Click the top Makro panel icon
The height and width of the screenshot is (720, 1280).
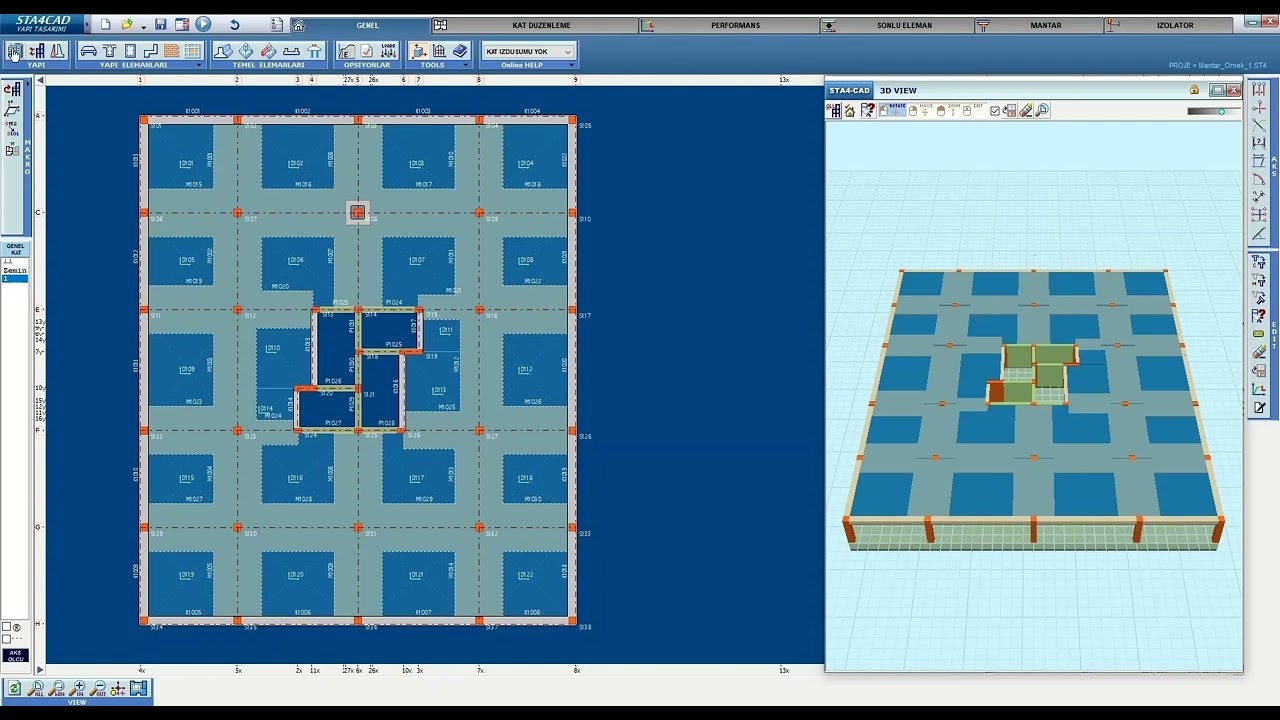pyautogui.click(x=12, y=90)
